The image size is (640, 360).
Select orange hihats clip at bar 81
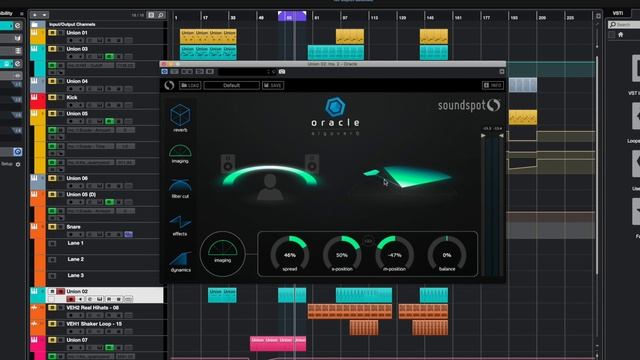(x=350, y=311)
